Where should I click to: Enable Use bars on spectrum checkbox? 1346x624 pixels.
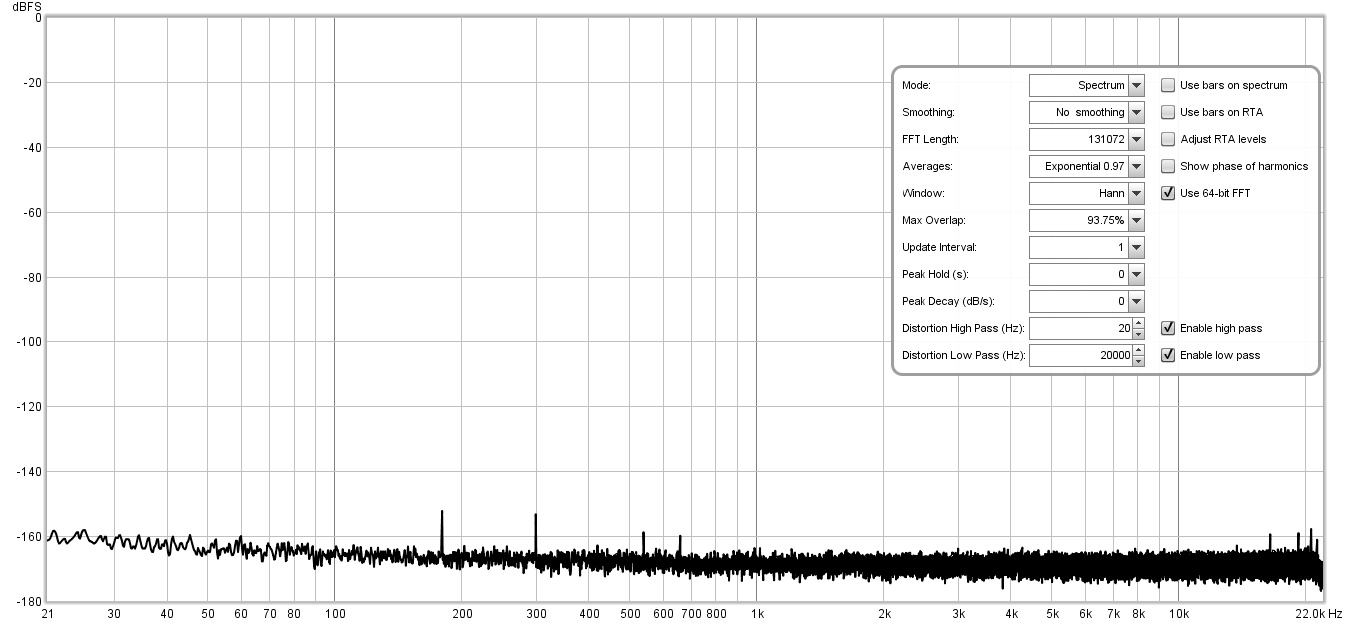[1168, 86]
